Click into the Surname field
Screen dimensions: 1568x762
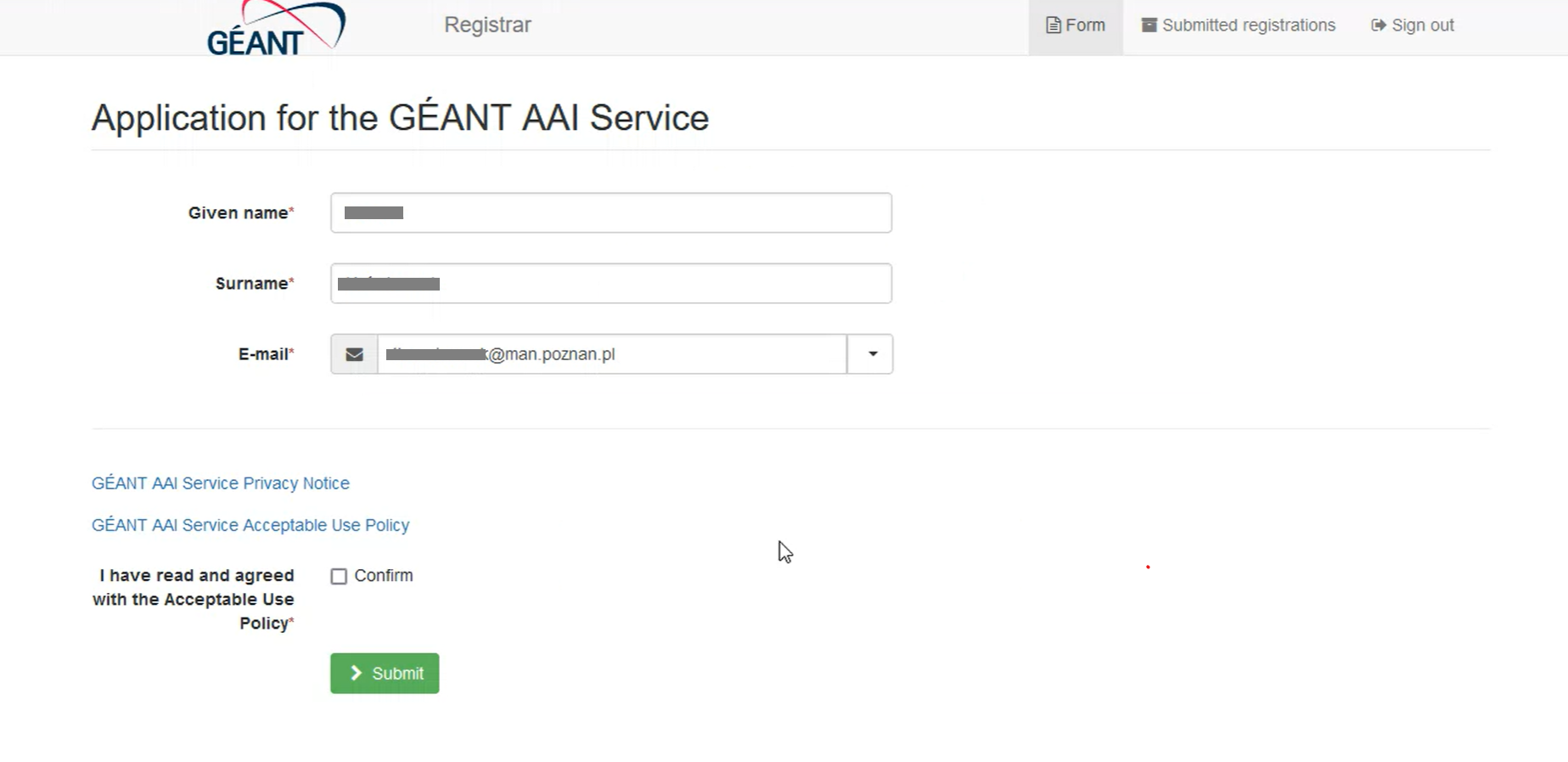pyautogui.click(x=611, y=283)
